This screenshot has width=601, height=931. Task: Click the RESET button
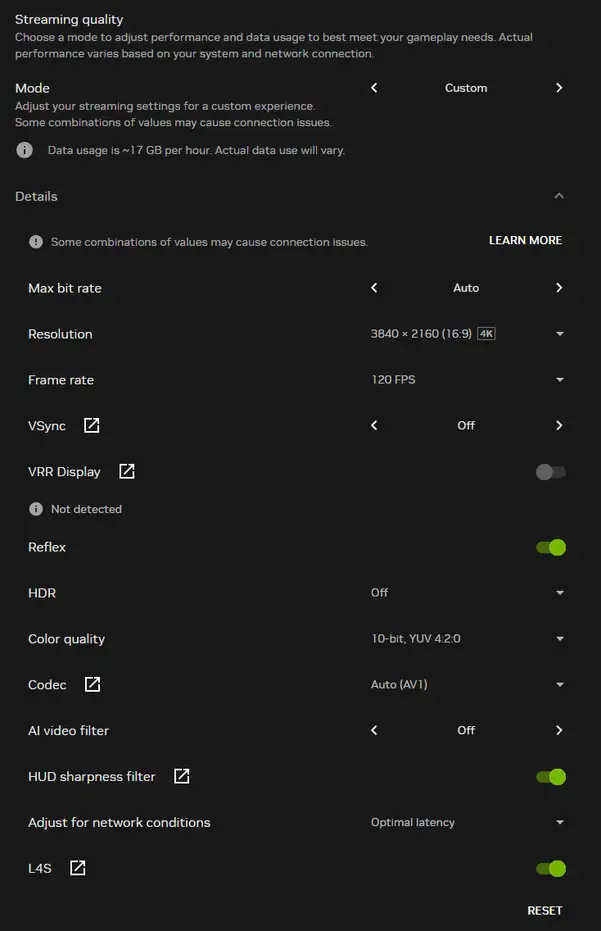(545, 910)
